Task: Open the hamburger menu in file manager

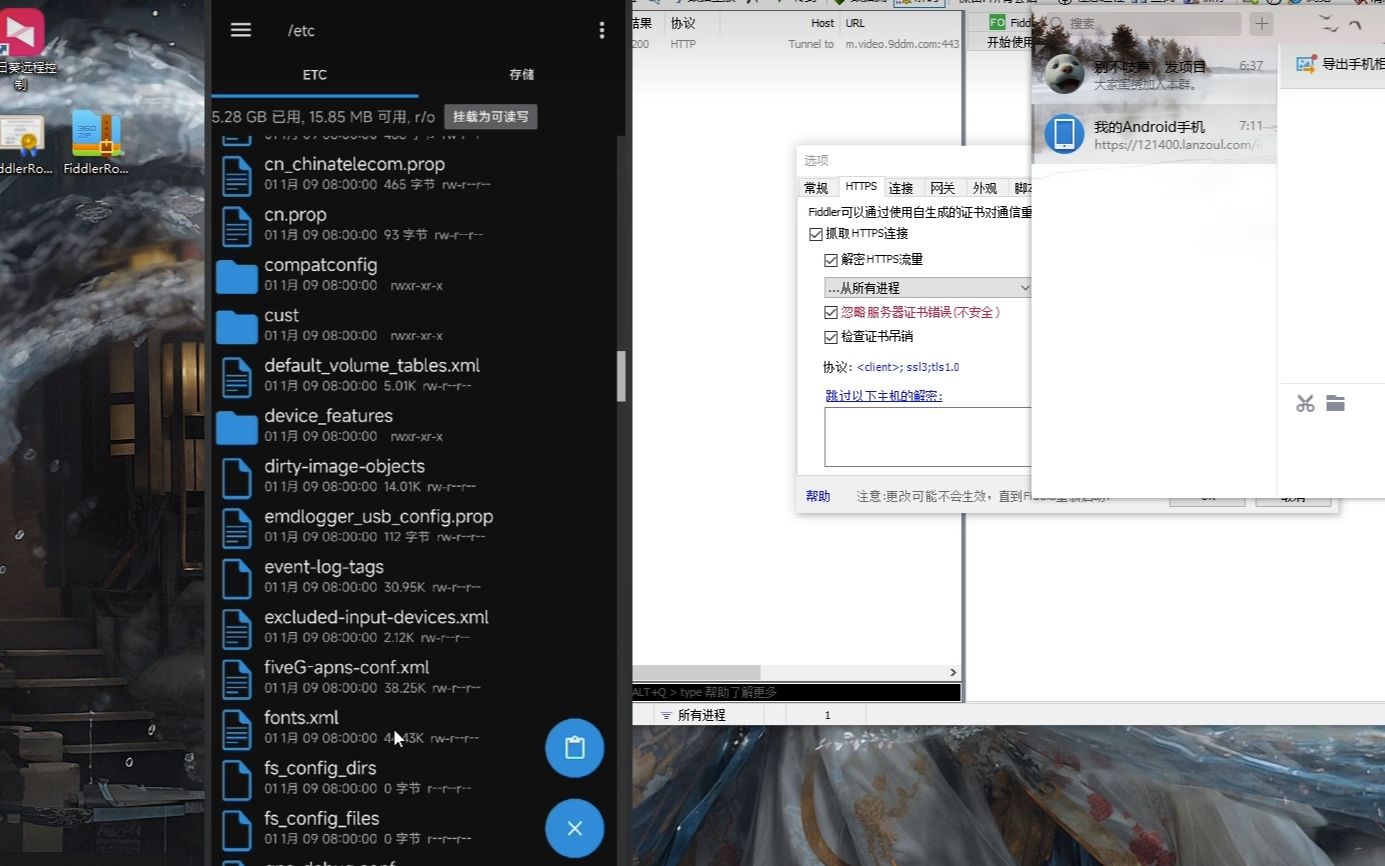Action: point(241,30)
